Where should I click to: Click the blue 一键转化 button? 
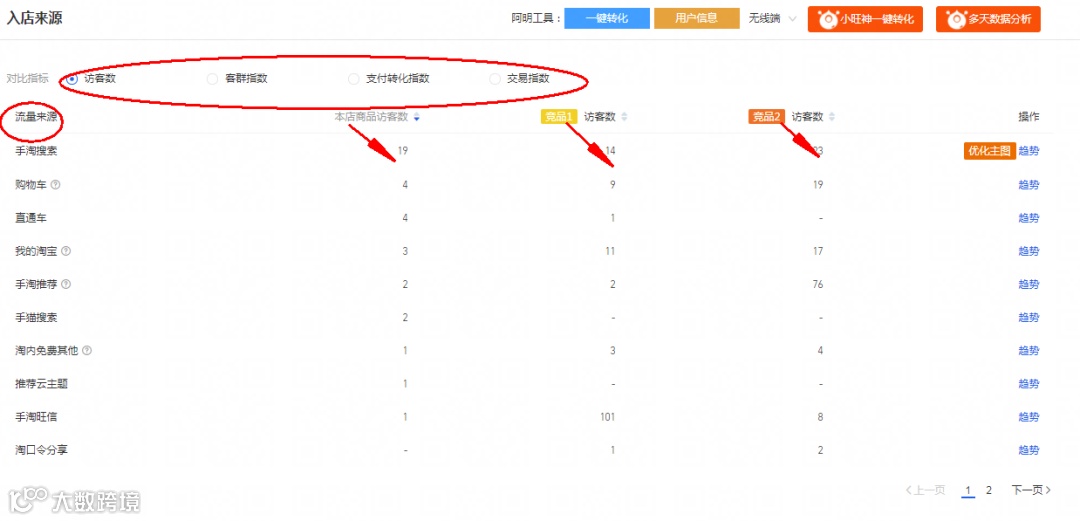tap(607, 19)
